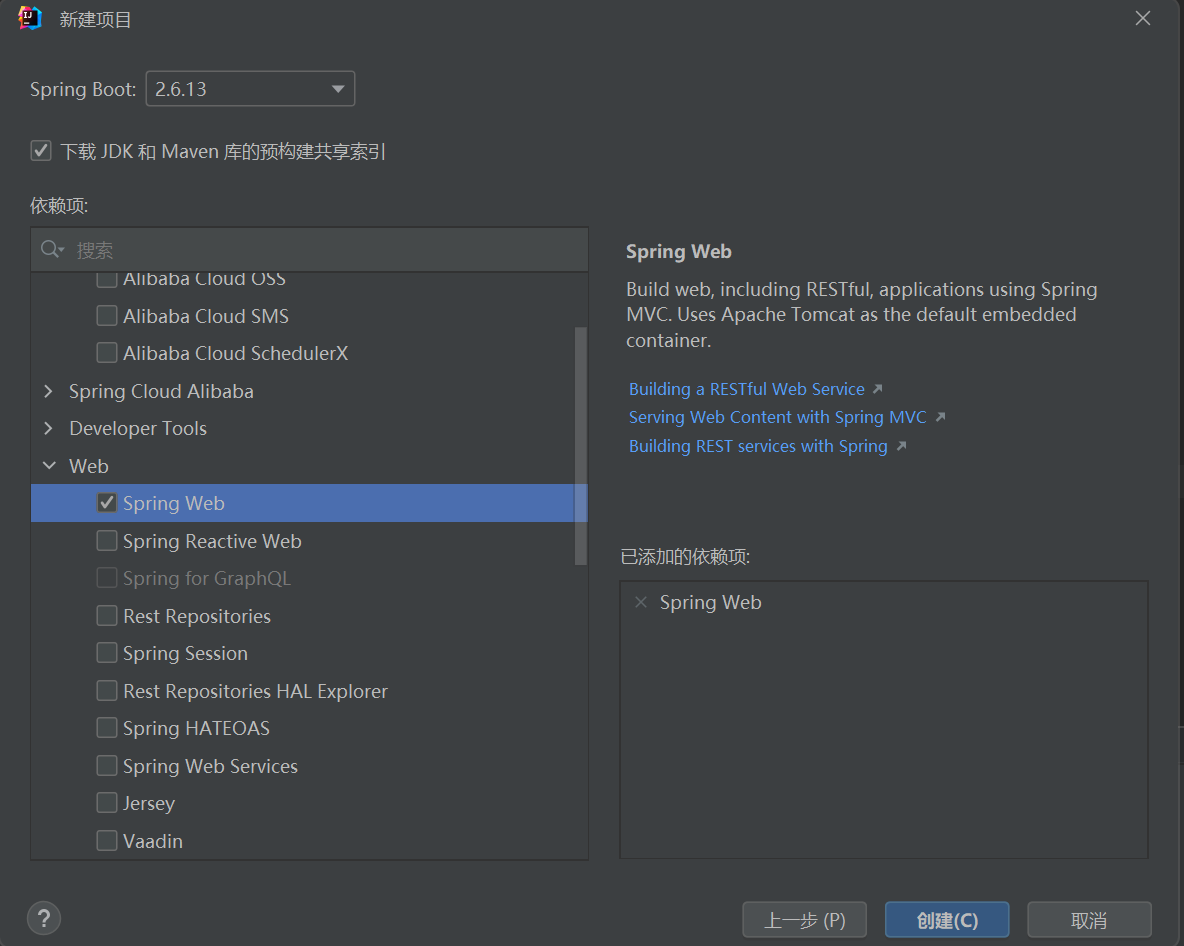Click arrow icon beside Serving Web Content link

[x=940, y=417]
